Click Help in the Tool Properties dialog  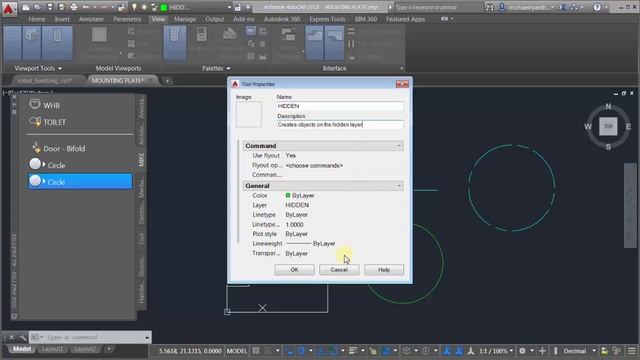[x=384, y=269]
